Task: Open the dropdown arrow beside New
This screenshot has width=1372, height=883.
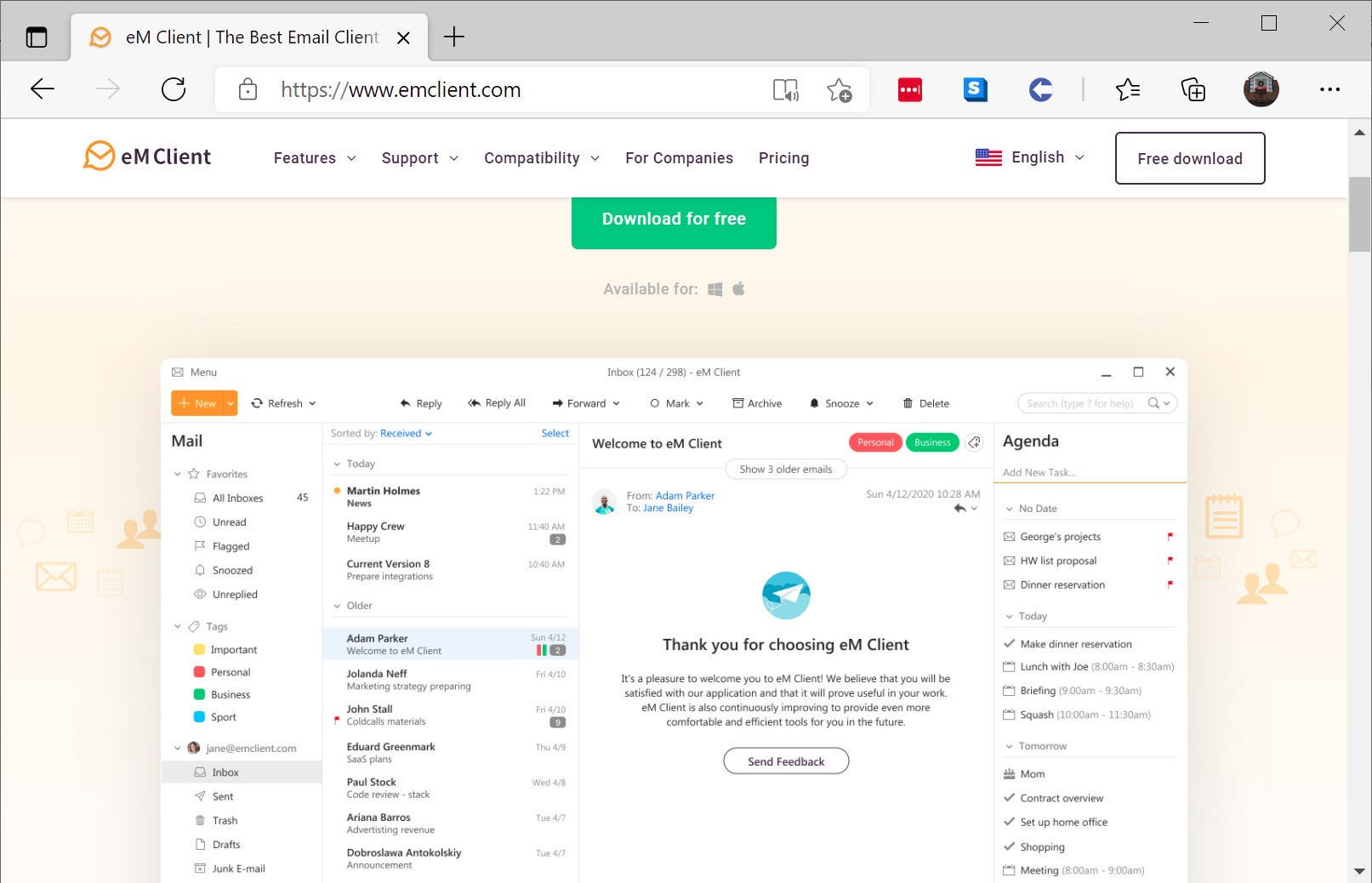Action: tap(231, 403)
